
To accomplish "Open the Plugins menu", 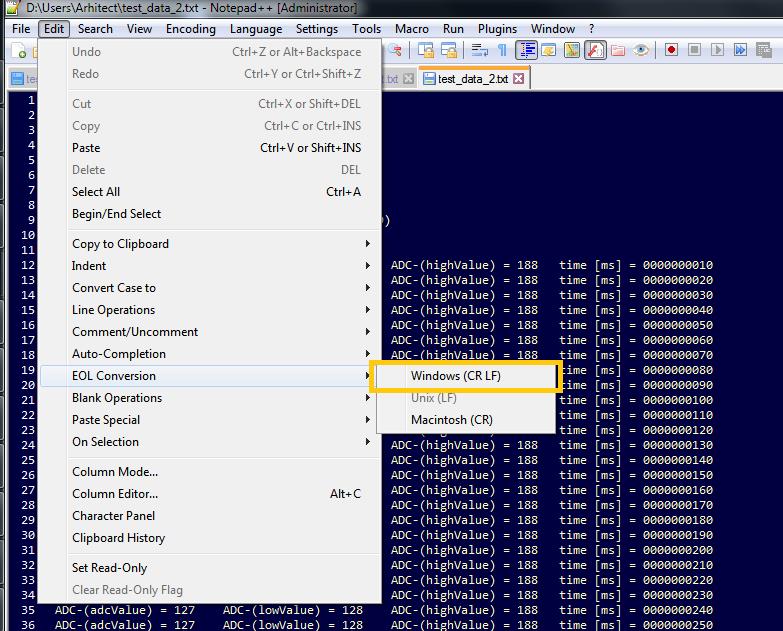I will 497,29.
